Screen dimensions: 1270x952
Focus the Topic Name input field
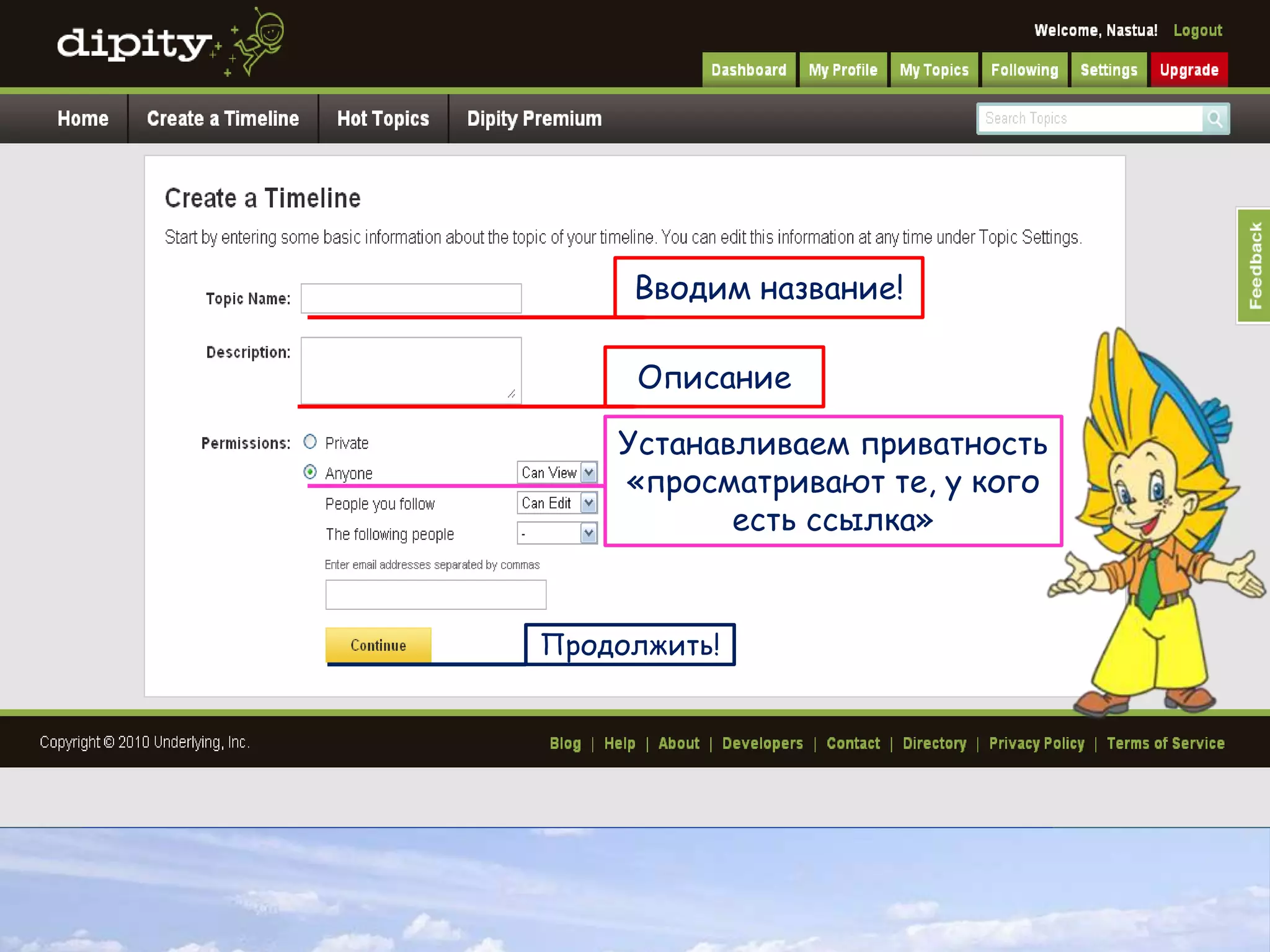[411, 299]
